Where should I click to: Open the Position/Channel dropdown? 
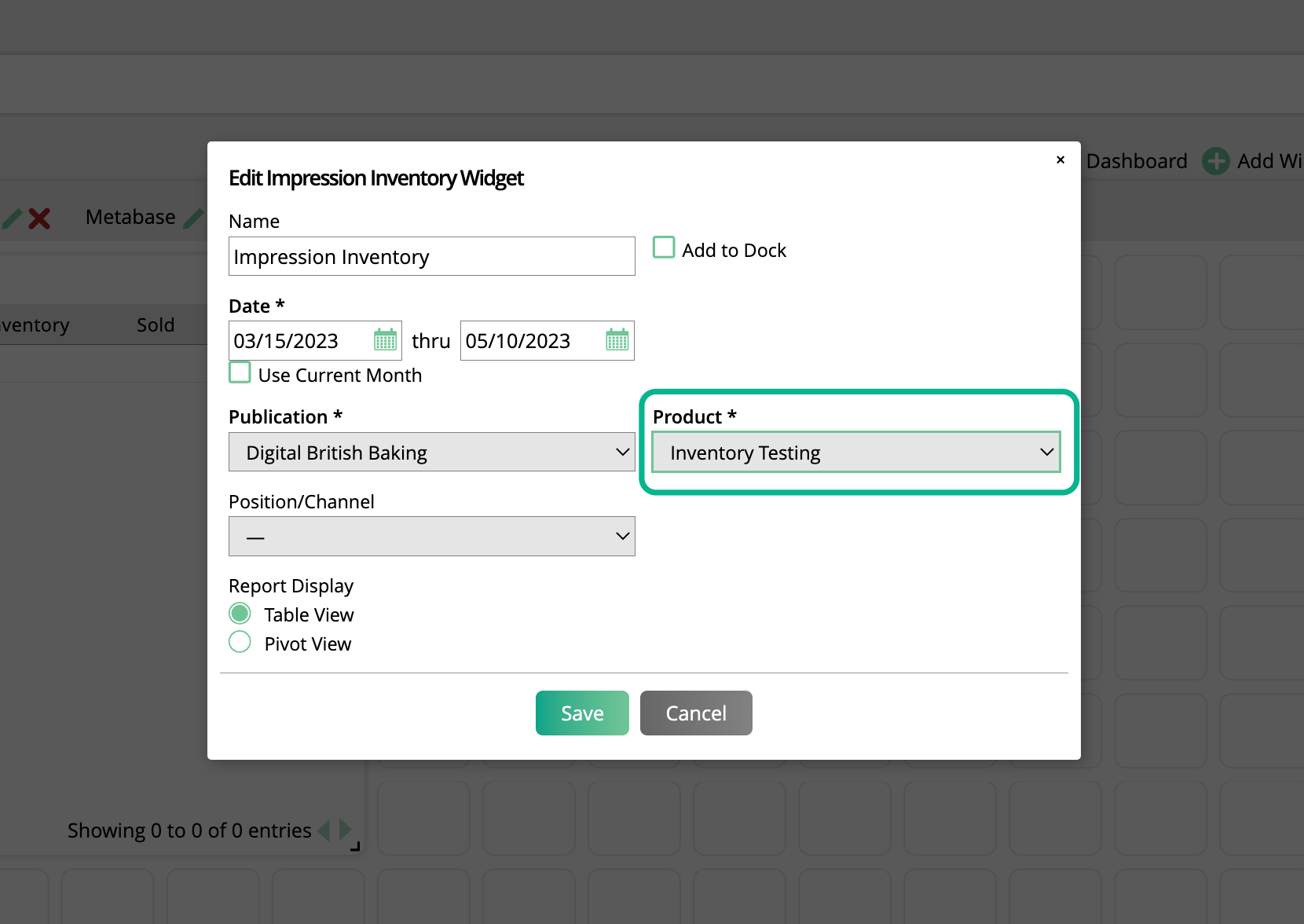tap(431, 537)
